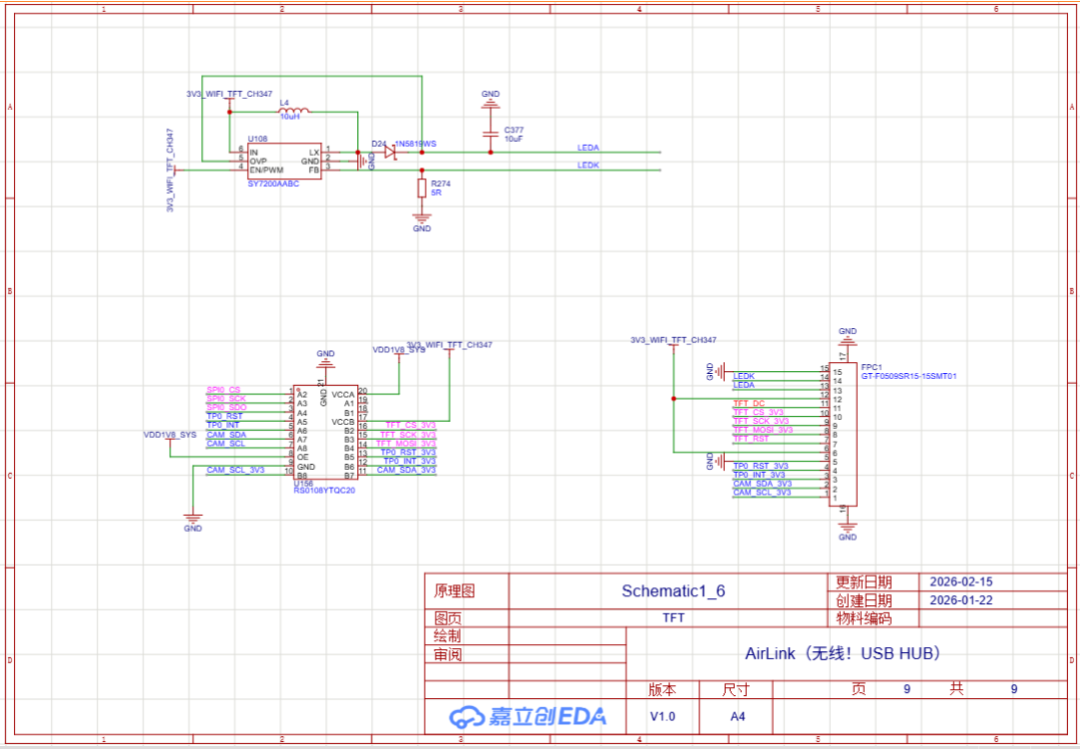Select the TFT_SCK_3V3 label on U156 pin 15
The width and height of the screenshot is (1080, 749).
pyautogui.click(x=408, y=435)
